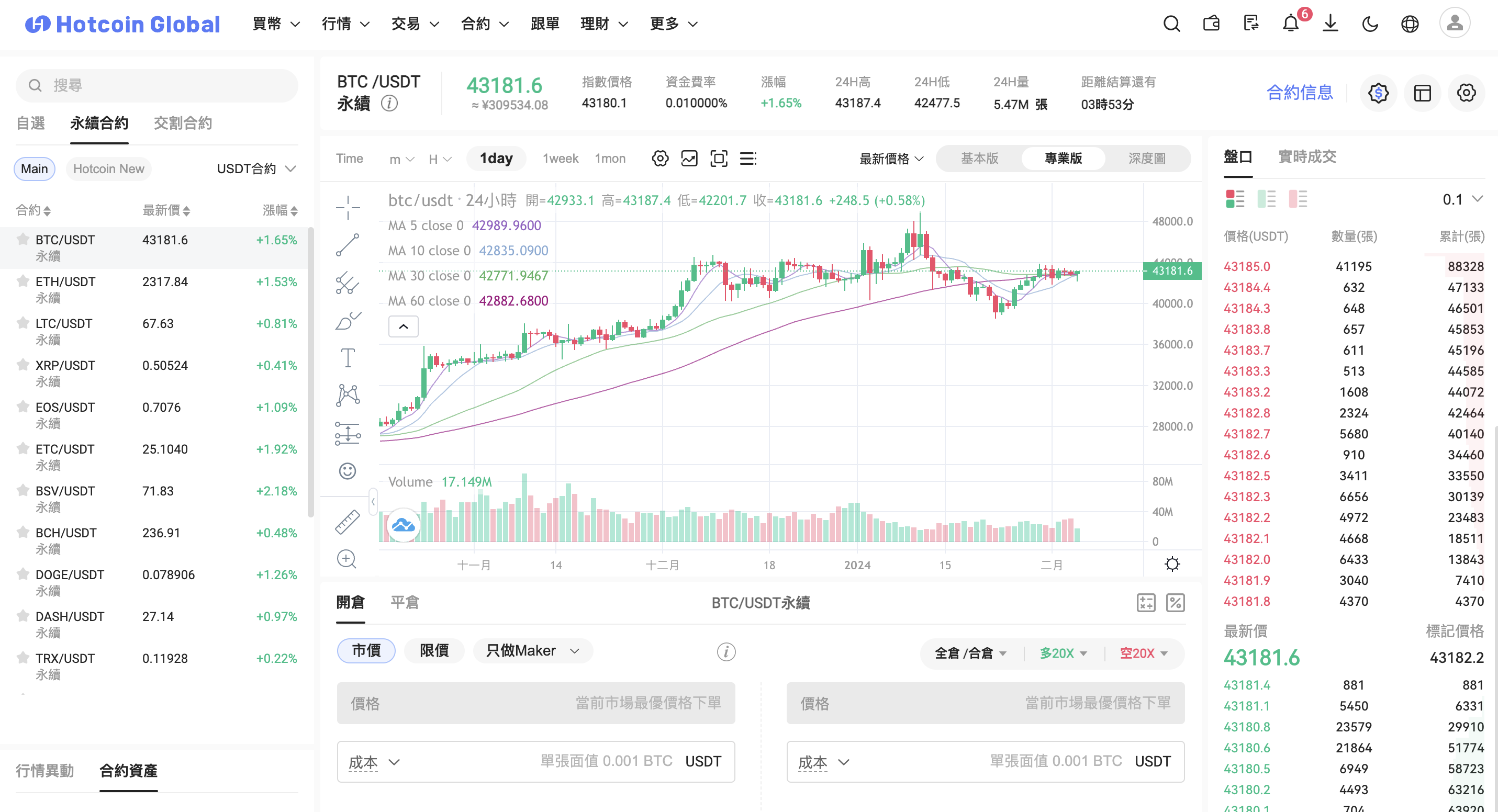Screen dimensions: 1498x812
Task: Expand the USDT合約 dropdown
Action: [256, 168]
